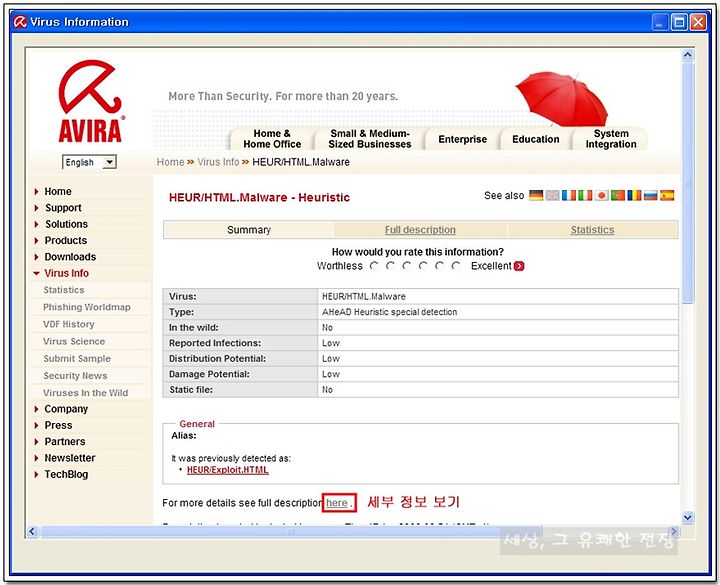Switch to the Summary tab
Screen dimensions: 720x585
(x=249, y=230)
